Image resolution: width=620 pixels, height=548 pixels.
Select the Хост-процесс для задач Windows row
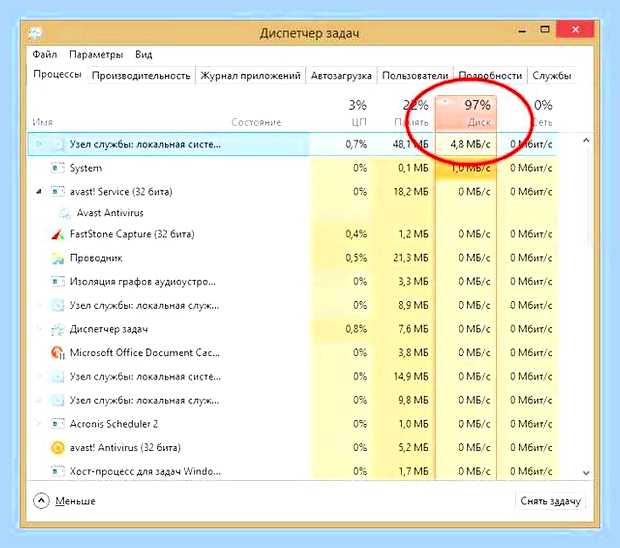[x=293, y=471]
